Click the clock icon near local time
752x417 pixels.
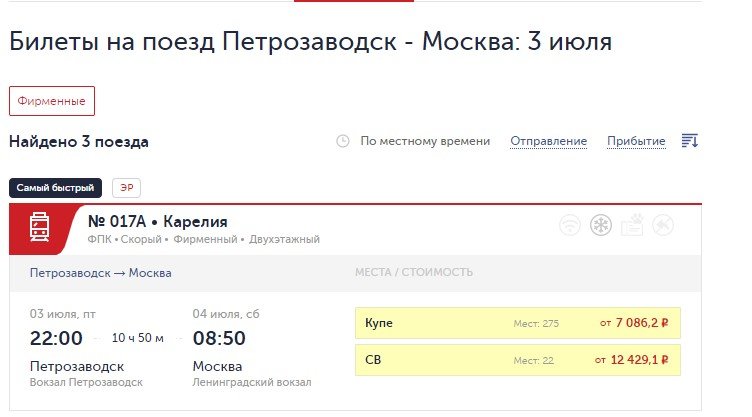click(x=343, y=142)
